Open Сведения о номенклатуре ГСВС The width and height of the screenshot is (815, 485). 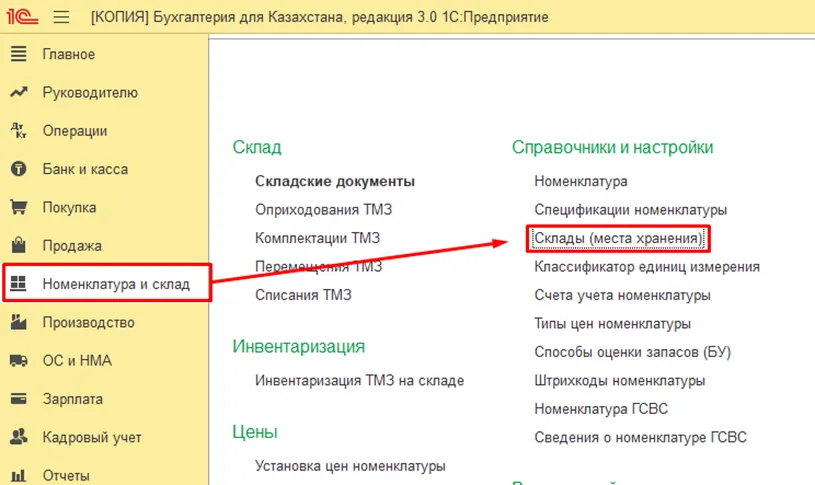pyautogui.click(x=640, y=438)
